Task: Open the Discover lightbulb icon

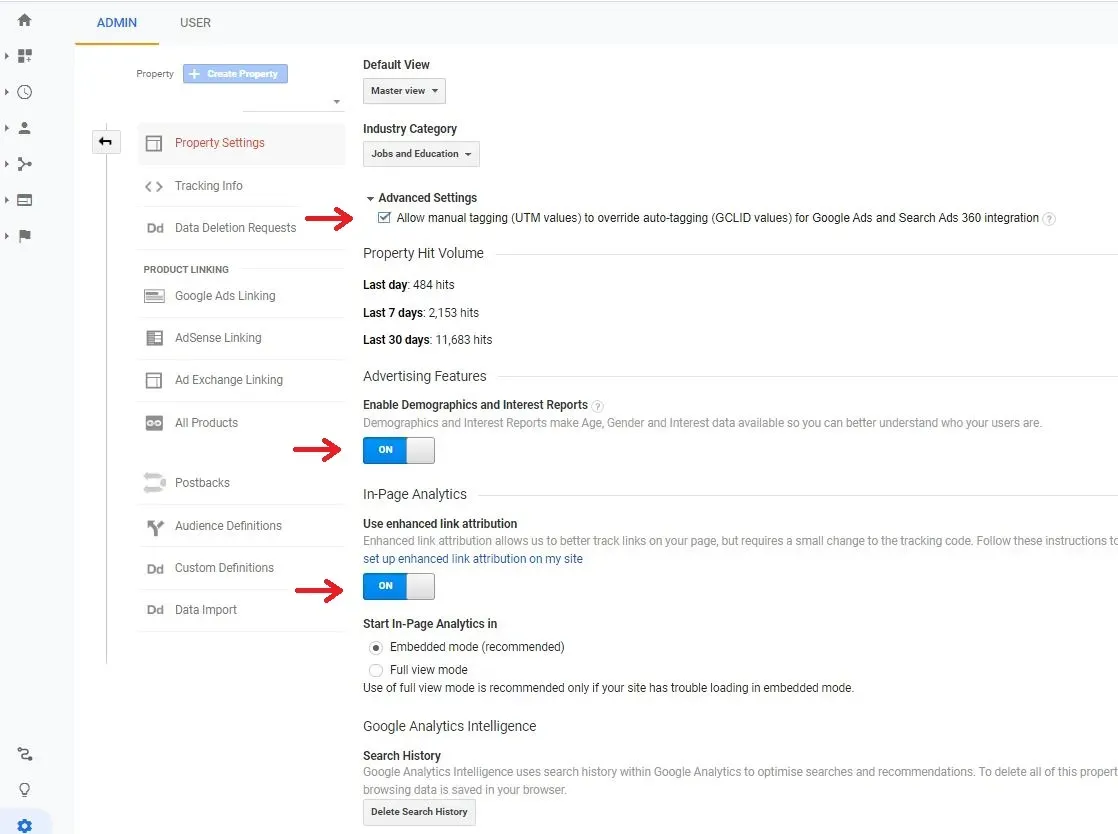Action: pos(24,790)
